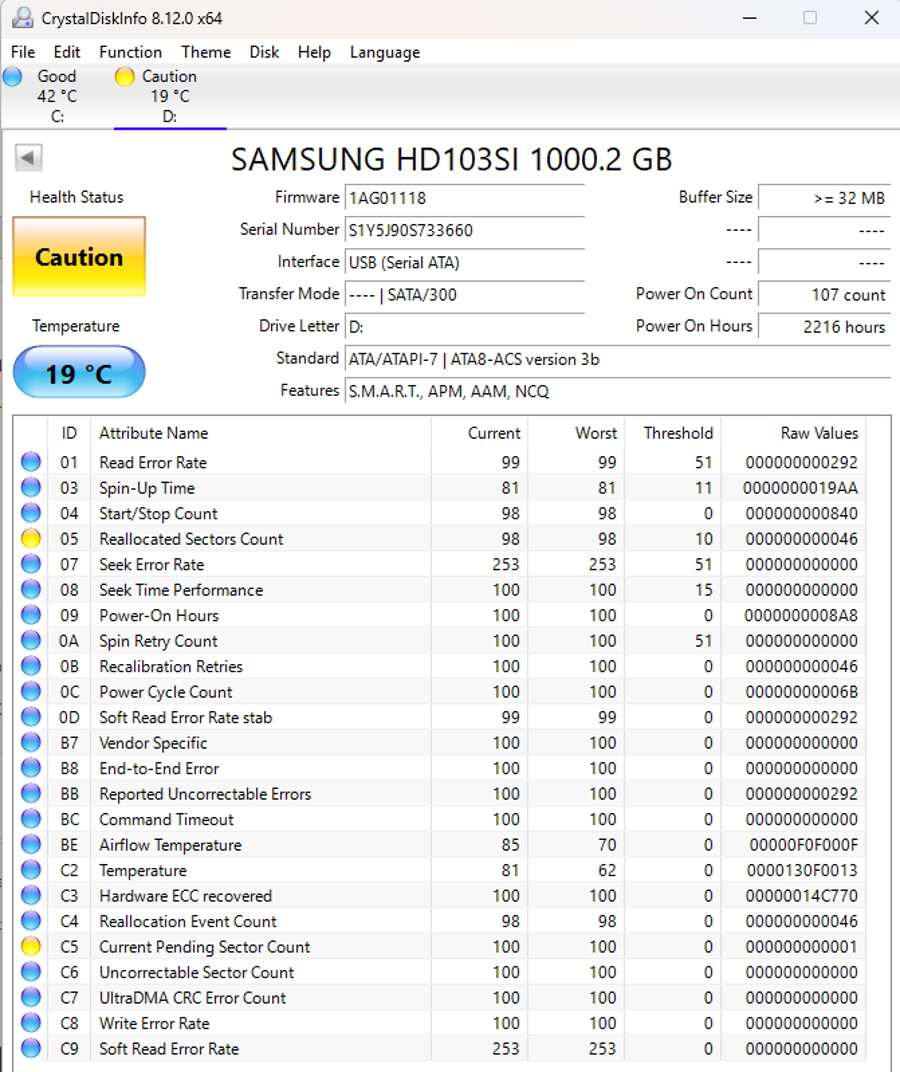Click status orb for Power-On Hours row
Image resolution: width=900 pixels, height=1072 pixels.
click(x=31, y=615)
